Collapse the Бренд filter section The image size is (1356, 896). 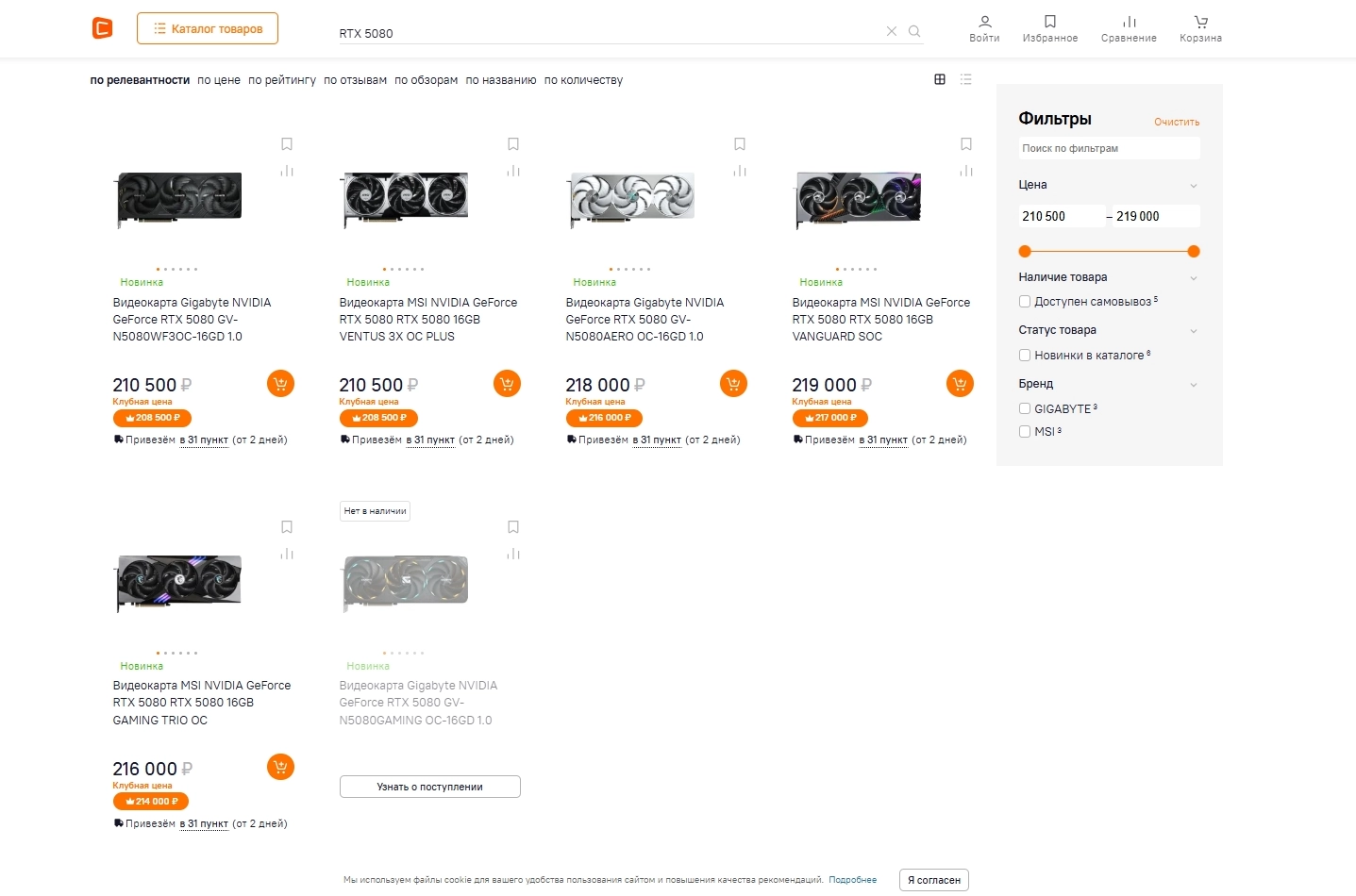(x=1194, y=385)
